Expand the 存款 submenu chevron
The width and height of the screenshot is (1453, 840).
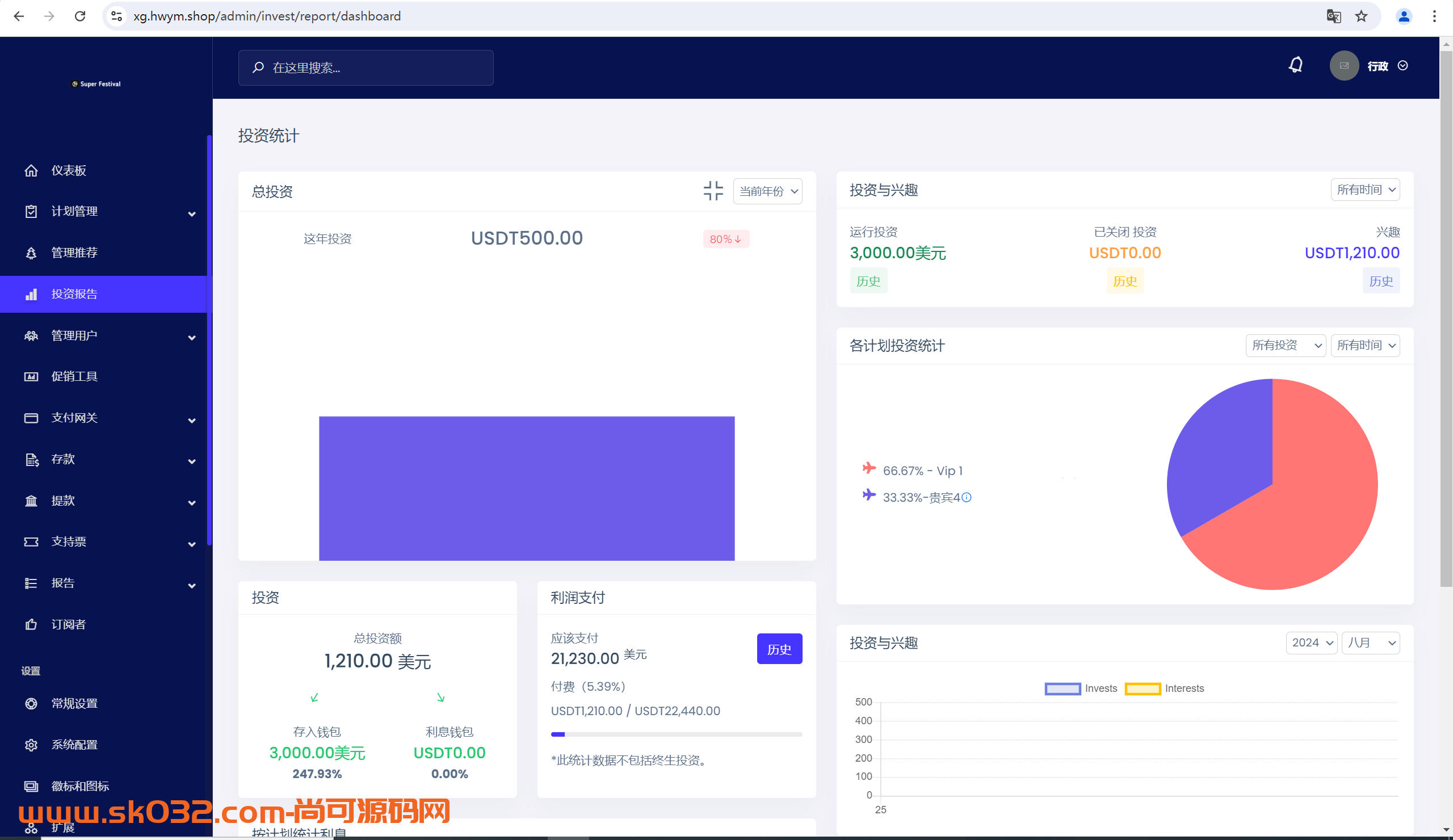click(x=192, y=462)
